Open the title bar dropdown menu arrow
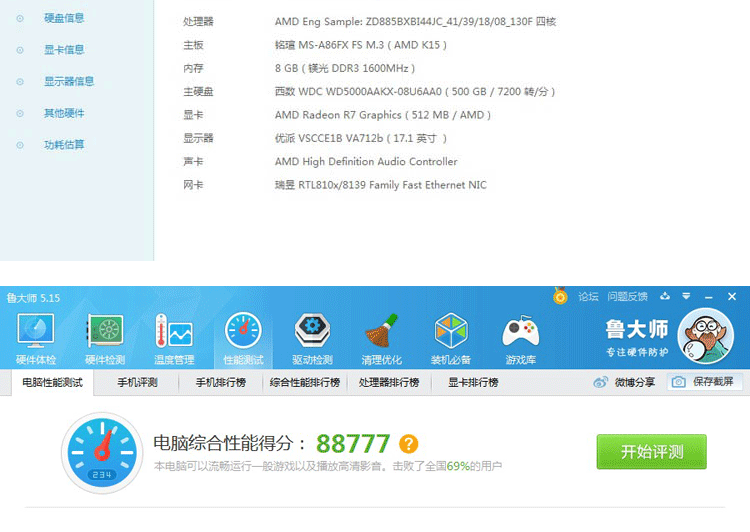Image resolution: width=750 pixels, height=532 pixels. [686, 296]
